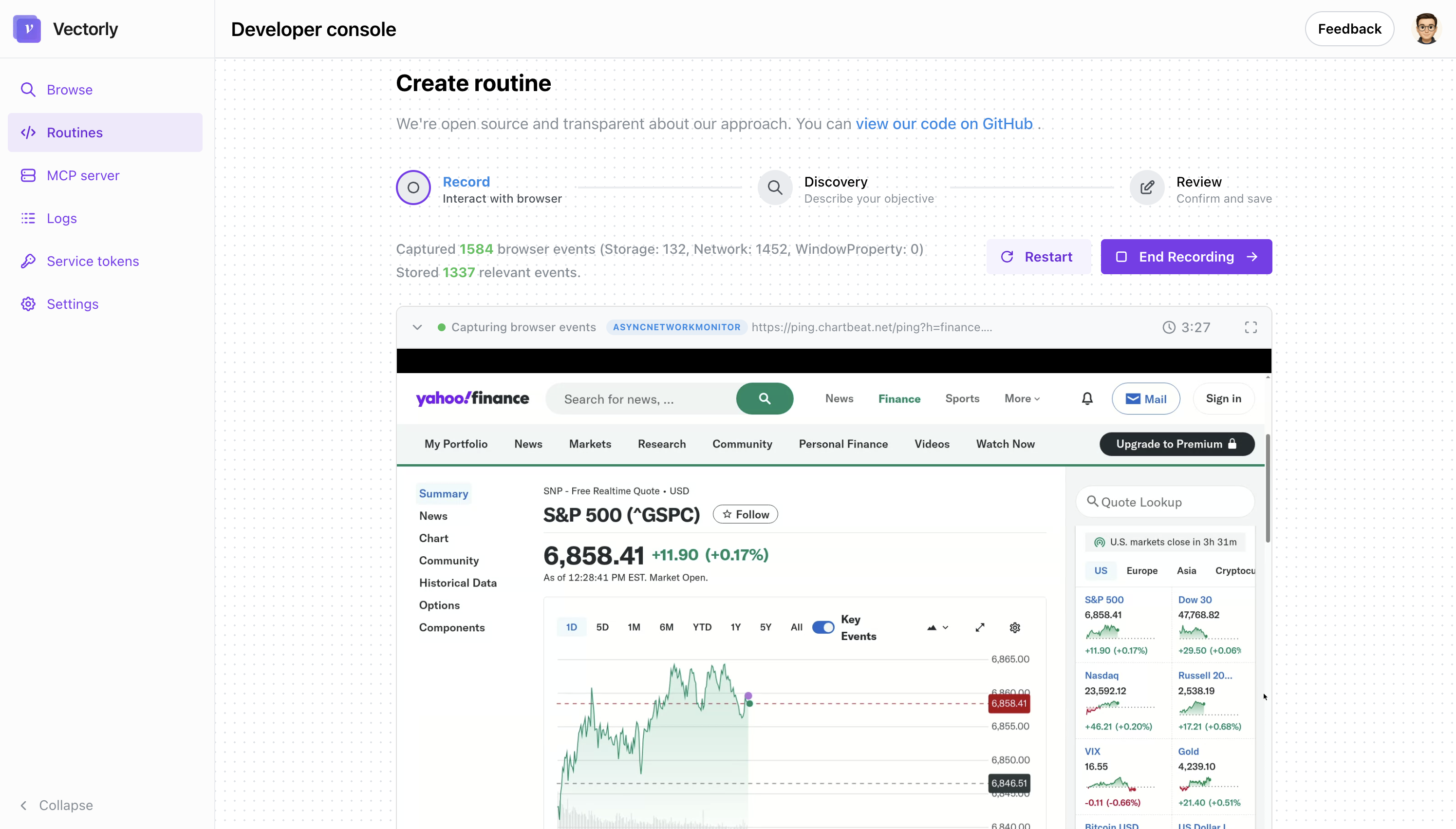Collapse the capturing browser events panel

417,327
